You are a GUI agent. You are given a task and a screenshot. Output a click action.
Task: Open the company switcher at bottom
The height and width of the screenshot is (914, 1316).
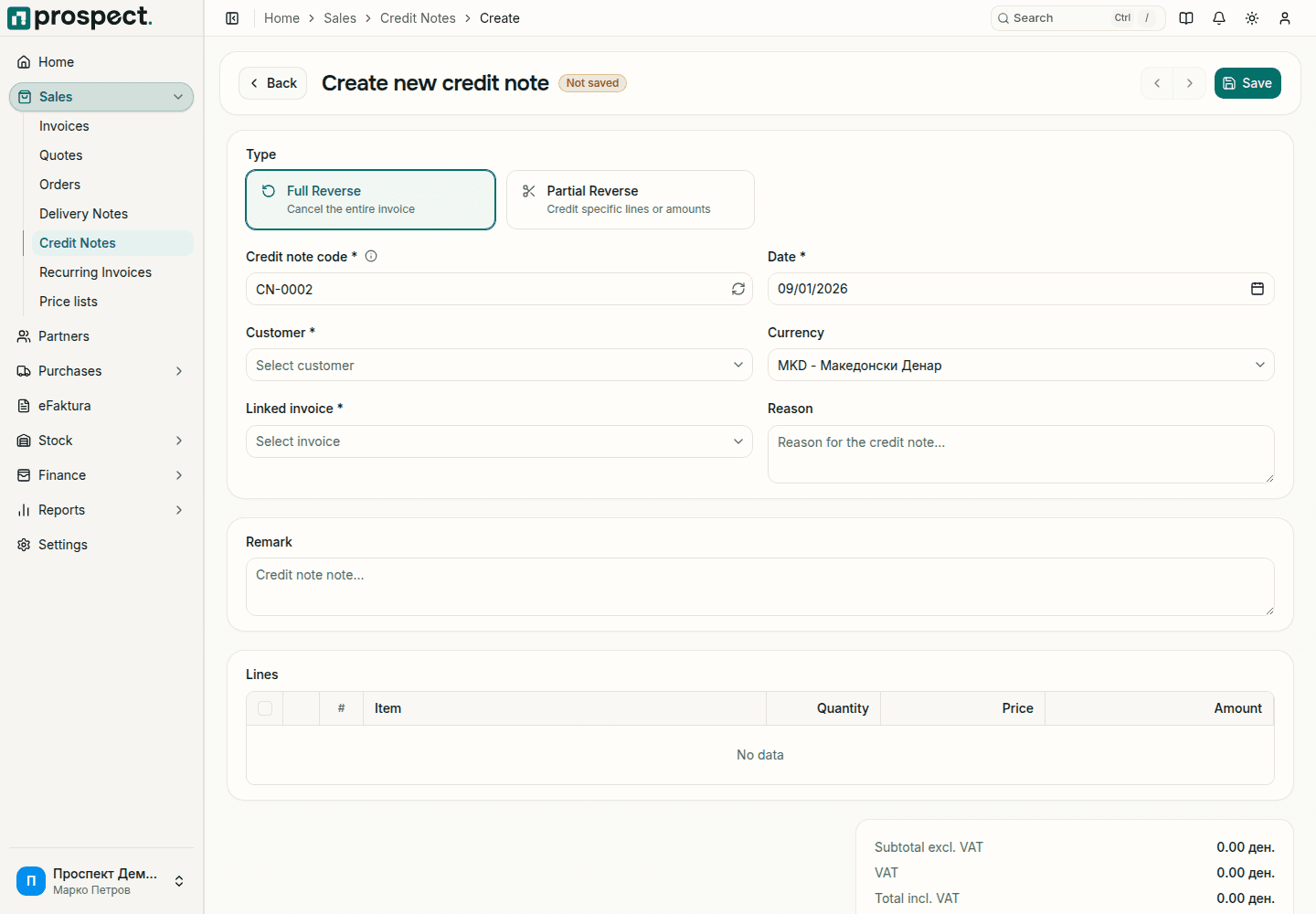[x=101, y=881]
